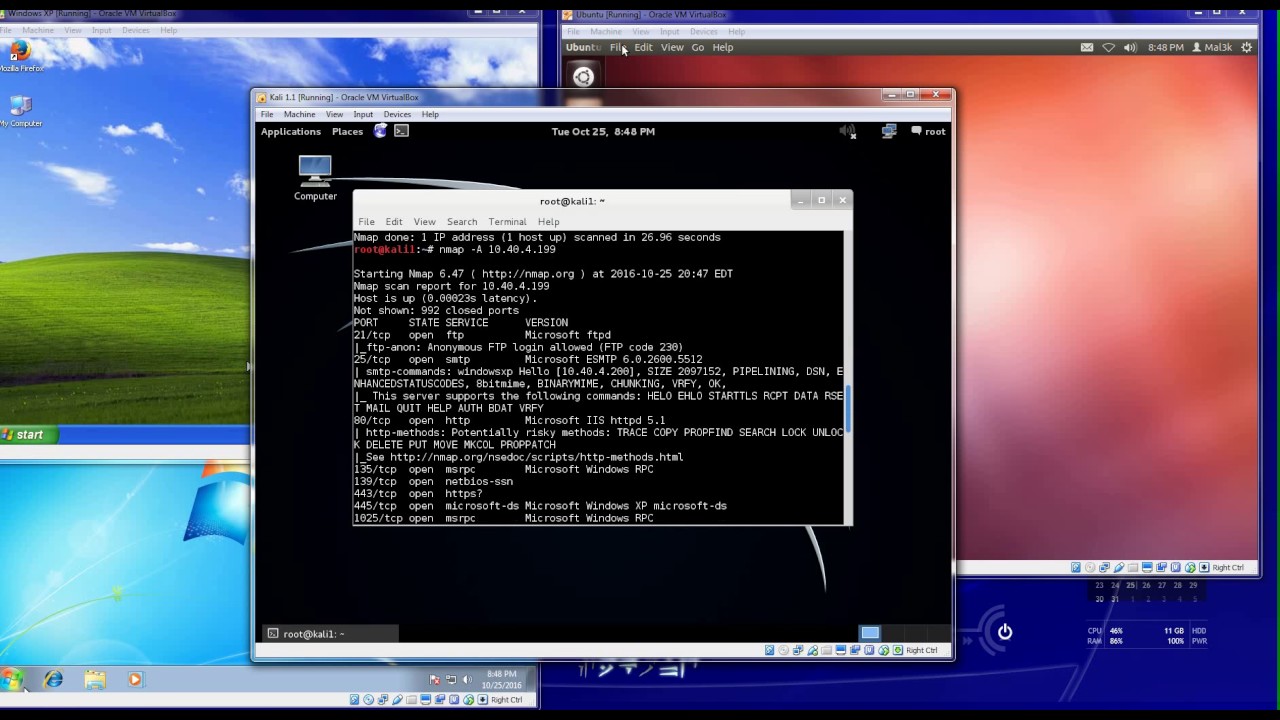
Task: Launch the Iceweasel browser in Kali panel
Action: 380,131
